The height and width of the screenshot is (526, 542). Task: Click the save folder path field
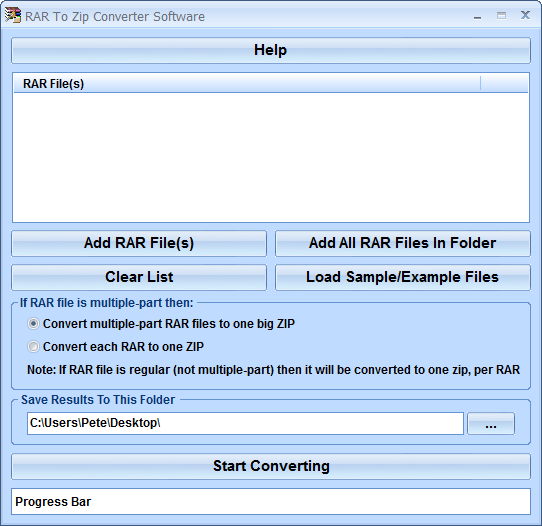tap(245, 423)
